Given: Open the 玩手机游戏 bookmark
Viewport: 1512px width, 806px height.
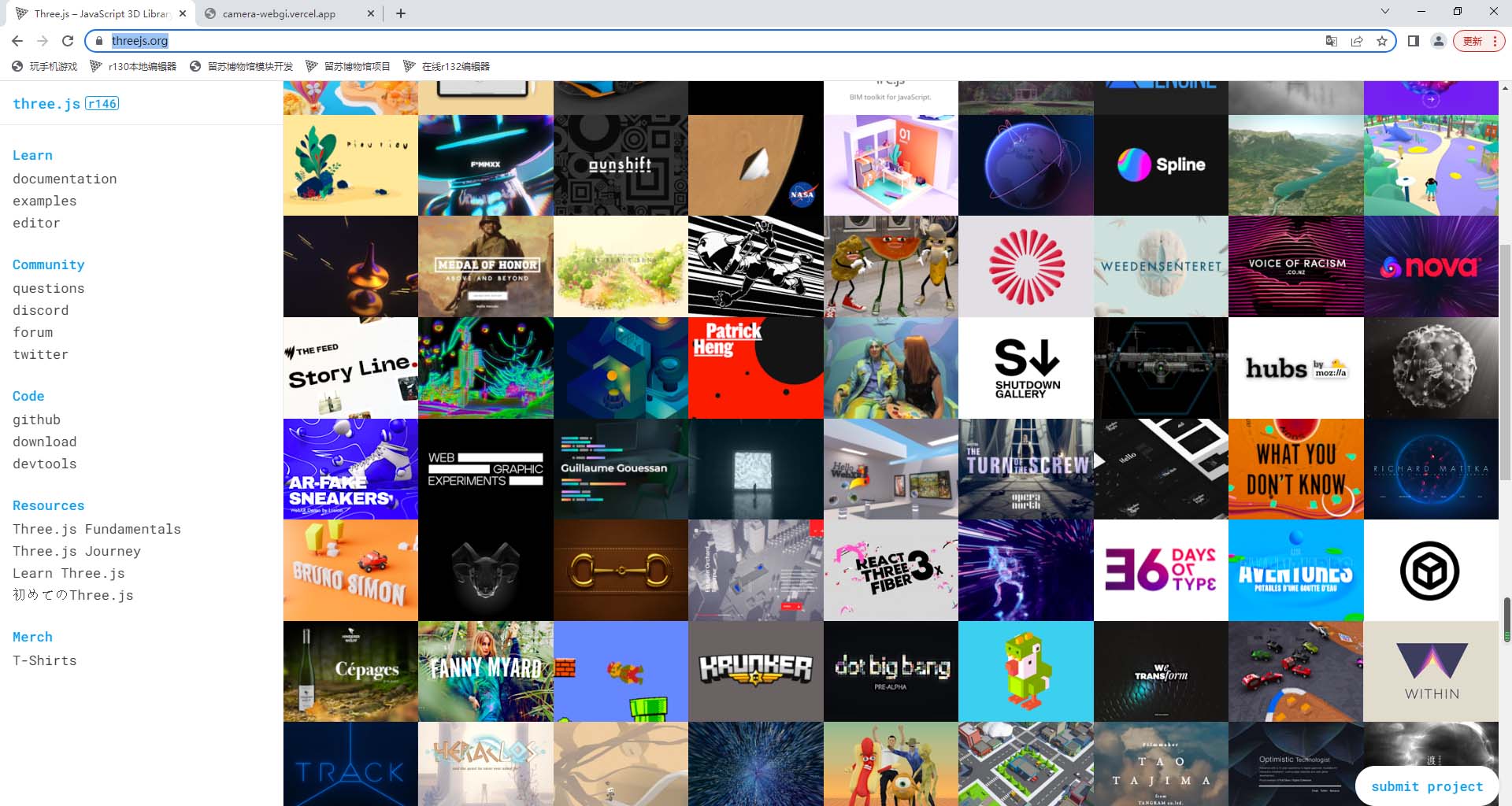Looking at the screenshot, I should [45, 66].
